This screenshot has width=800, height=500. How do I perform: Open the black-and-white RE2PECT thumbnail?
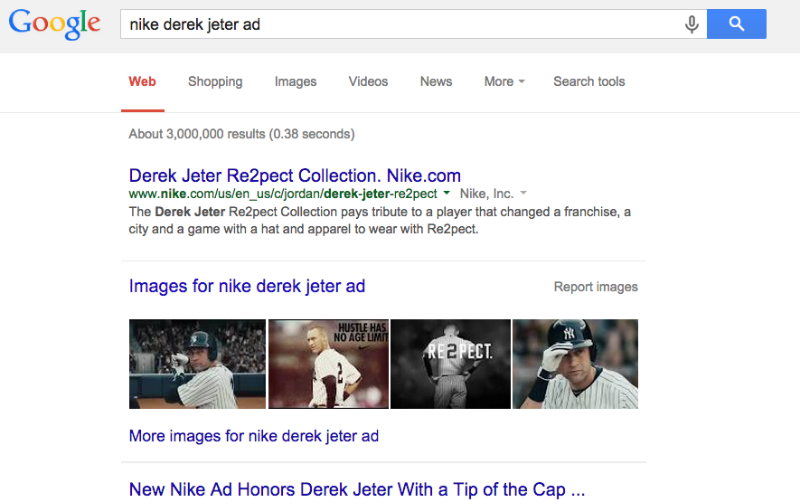coord(451,364)
